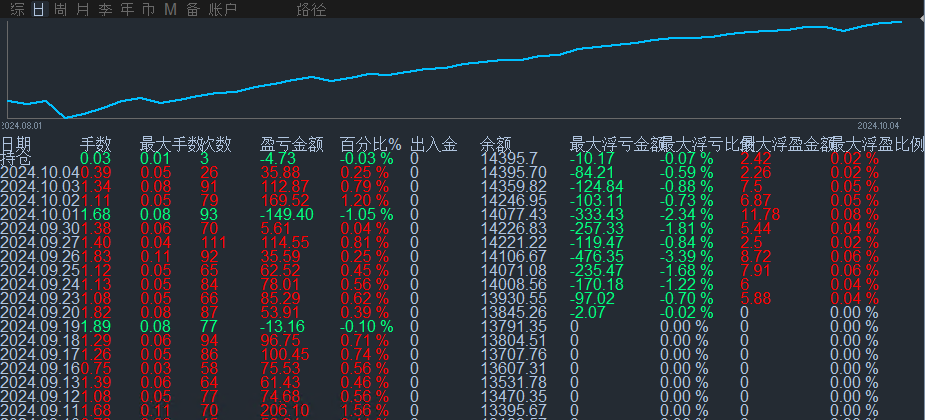Click the chart start date 2024.08.01
The image size is (925, 420).
[21, 126]
